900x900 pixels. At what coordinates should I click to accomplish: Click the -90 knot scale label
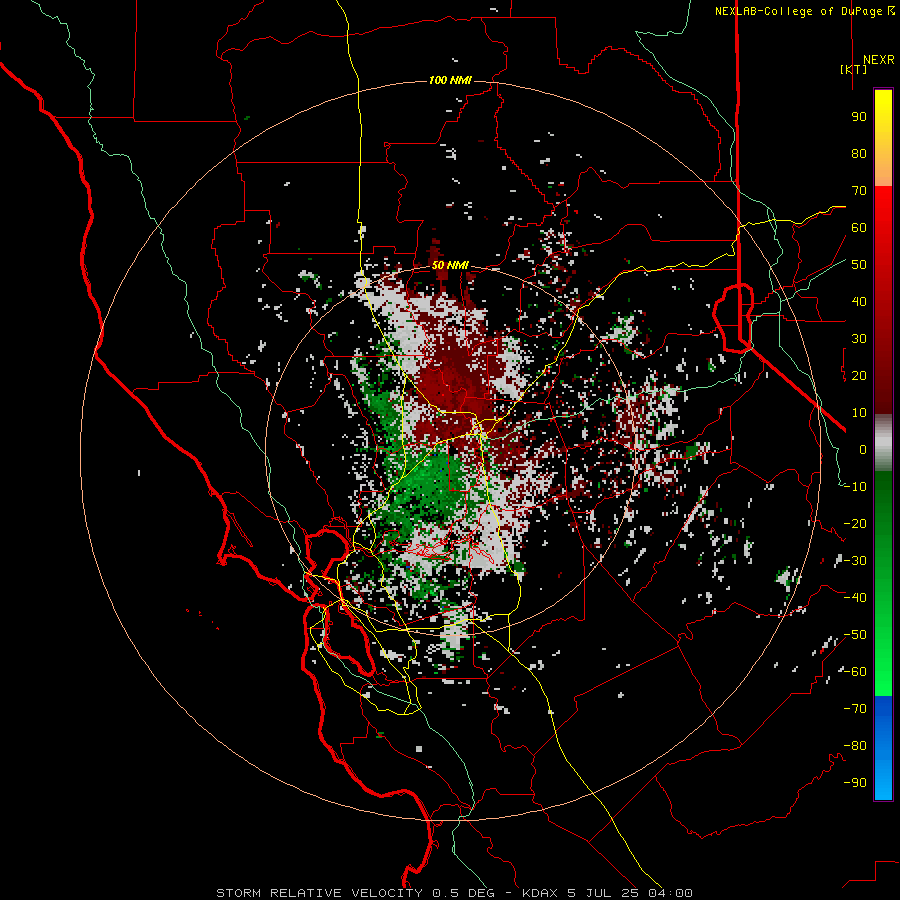click(x=855, y=783)
